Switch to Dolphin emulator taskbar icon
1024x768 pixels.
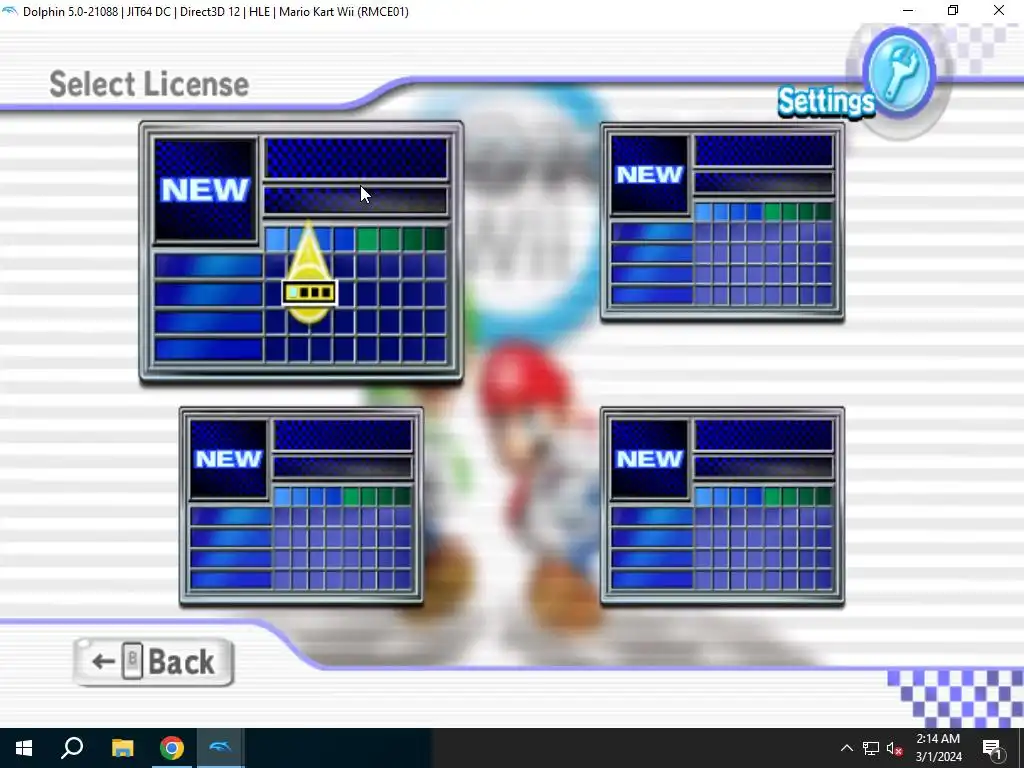point(219,748)
